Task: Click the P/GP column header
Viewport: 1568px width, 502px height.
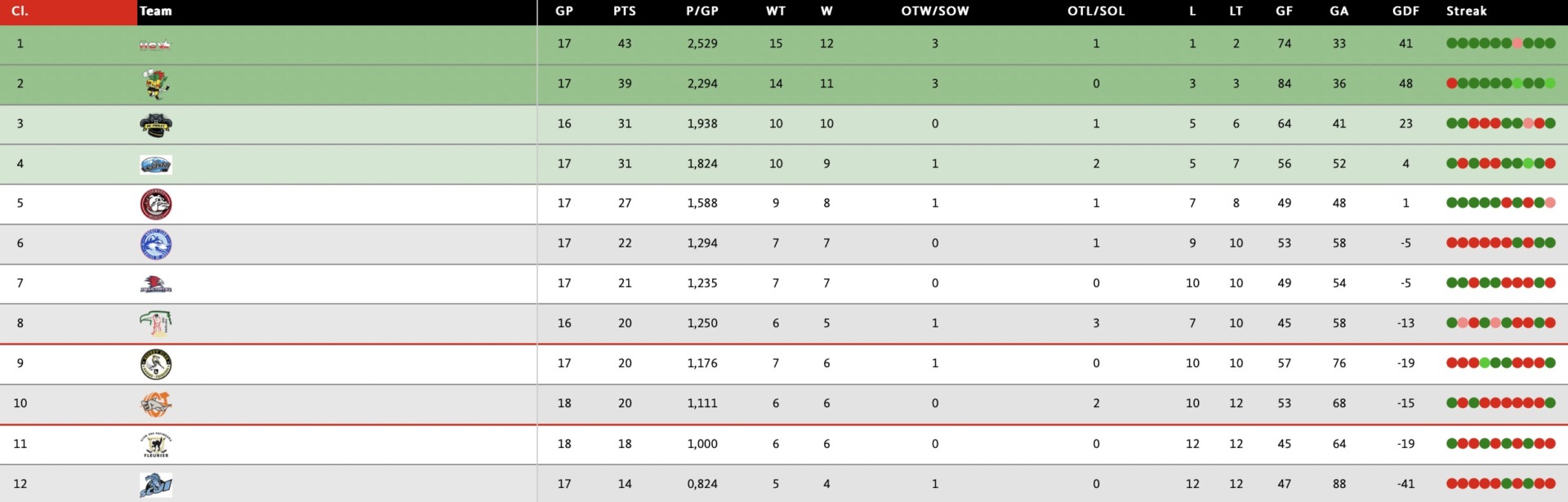Action: pos(702,11)
